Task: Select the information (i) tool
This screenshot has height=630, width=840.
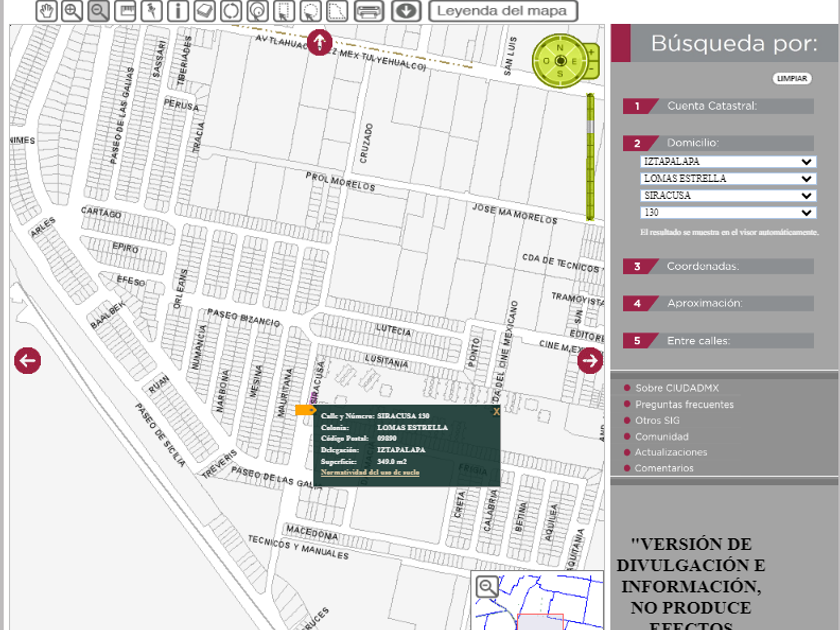Action: (x=178, y=11)
